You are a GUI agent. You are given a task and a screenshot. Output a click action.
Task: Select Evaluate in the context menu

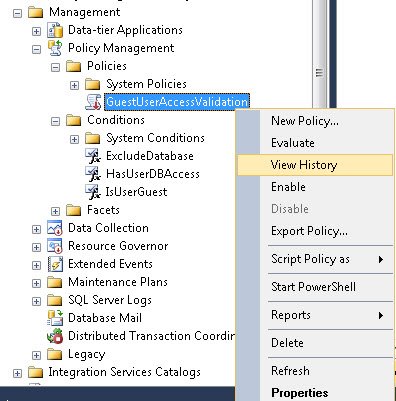tap(315, 143)
